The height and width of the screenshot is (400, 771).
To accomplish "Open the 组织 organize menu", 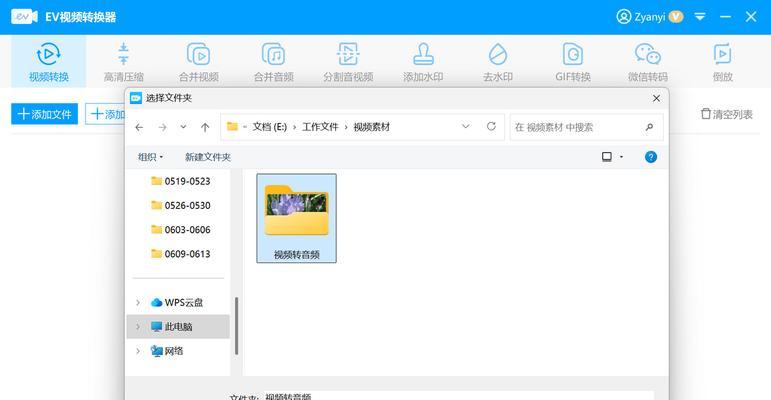I will coord(150,157).
